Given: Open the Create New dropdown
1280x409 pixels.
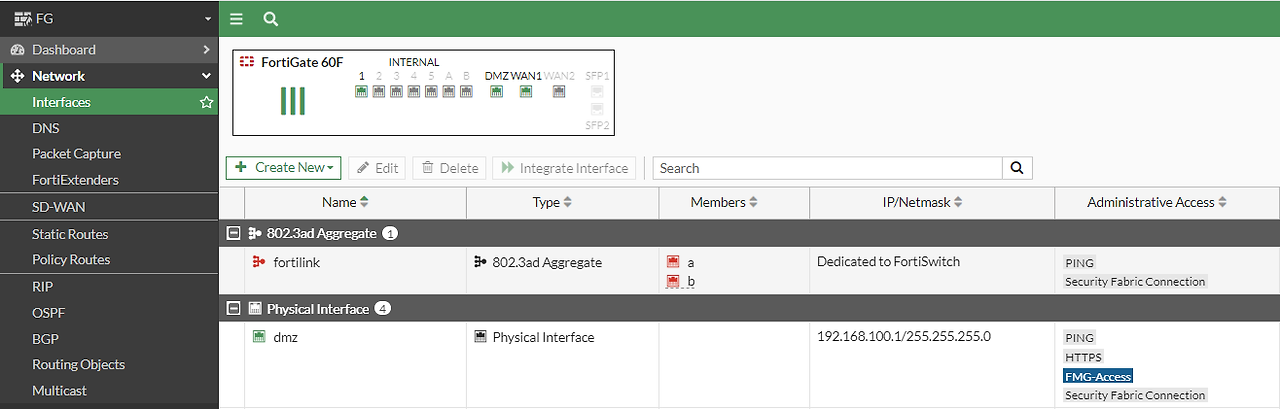Looking at the screenshot, I should (284, 168).
